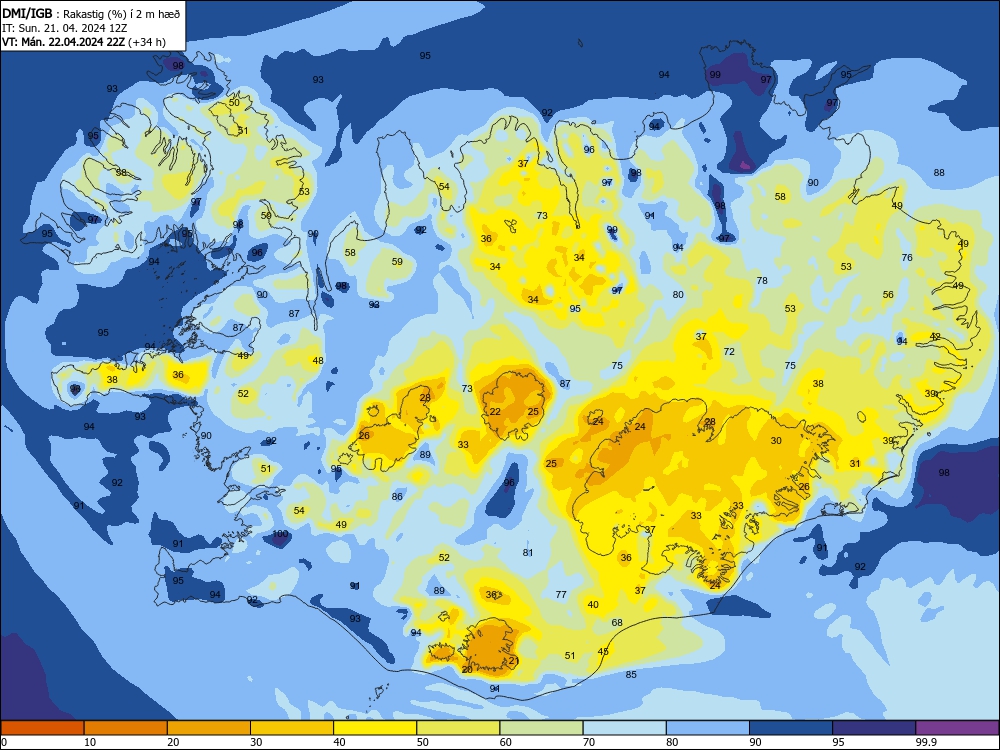Click the '86' humidity value on map
Screen dimensions: 1000x750
(x=397, y=496)
